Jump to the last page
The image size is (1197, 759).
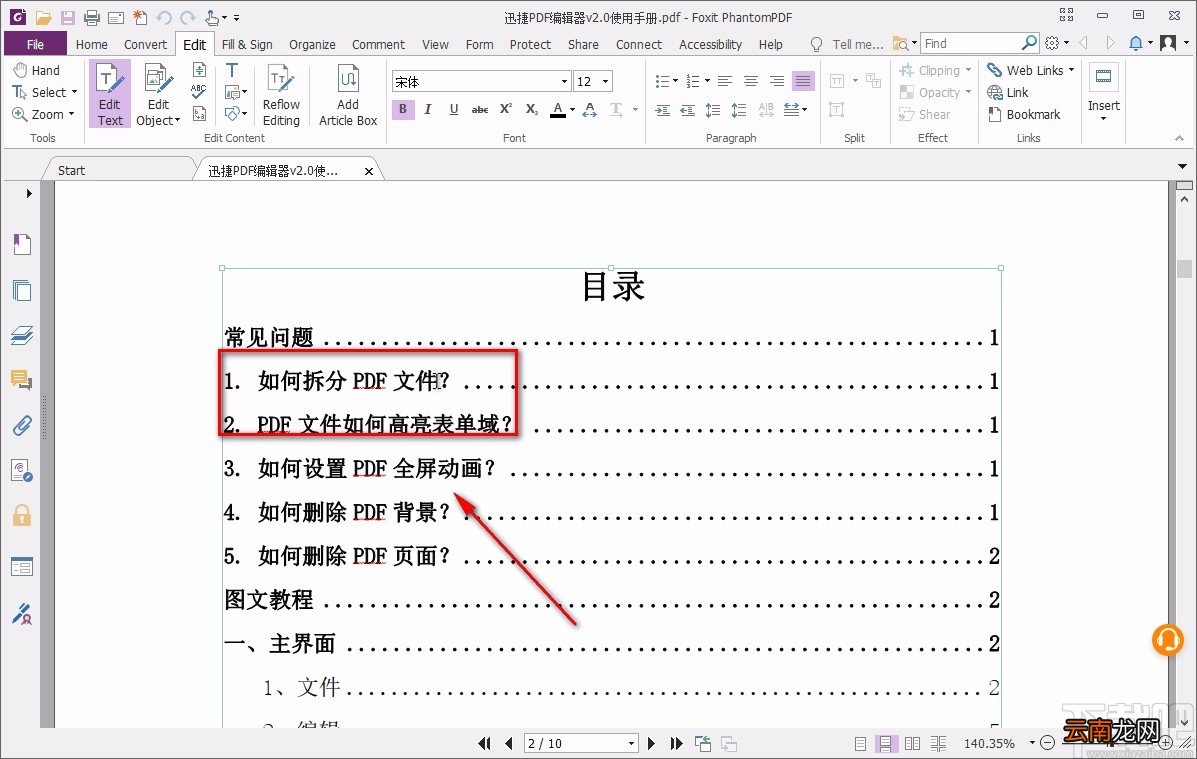coord(676,743)
